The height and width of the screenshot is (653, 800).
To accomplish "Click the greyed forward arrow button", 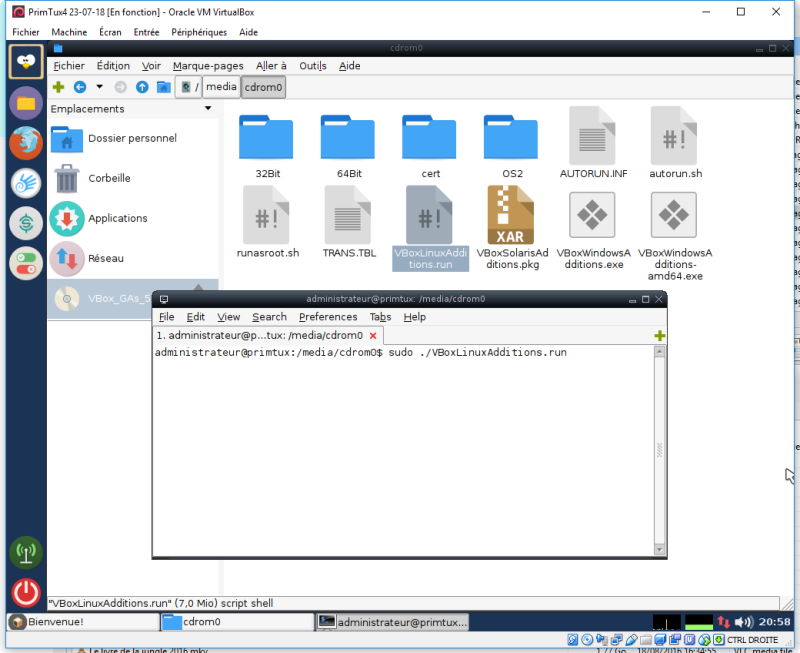I will 120,87.
